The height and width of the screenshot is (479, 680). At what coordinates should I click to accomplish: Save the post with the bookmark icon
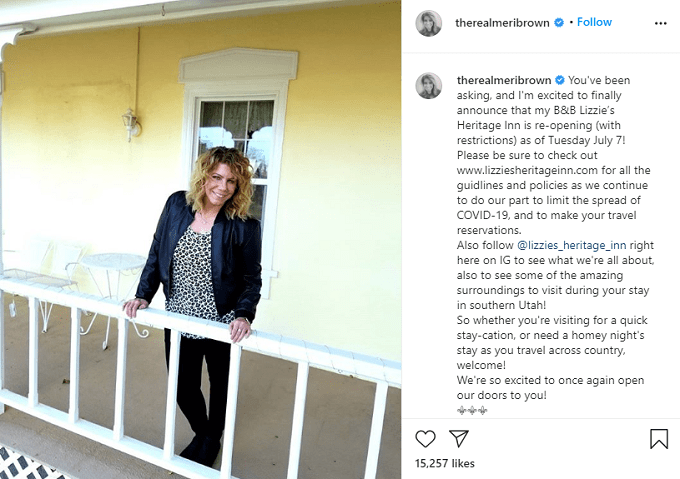pos(659,439)
